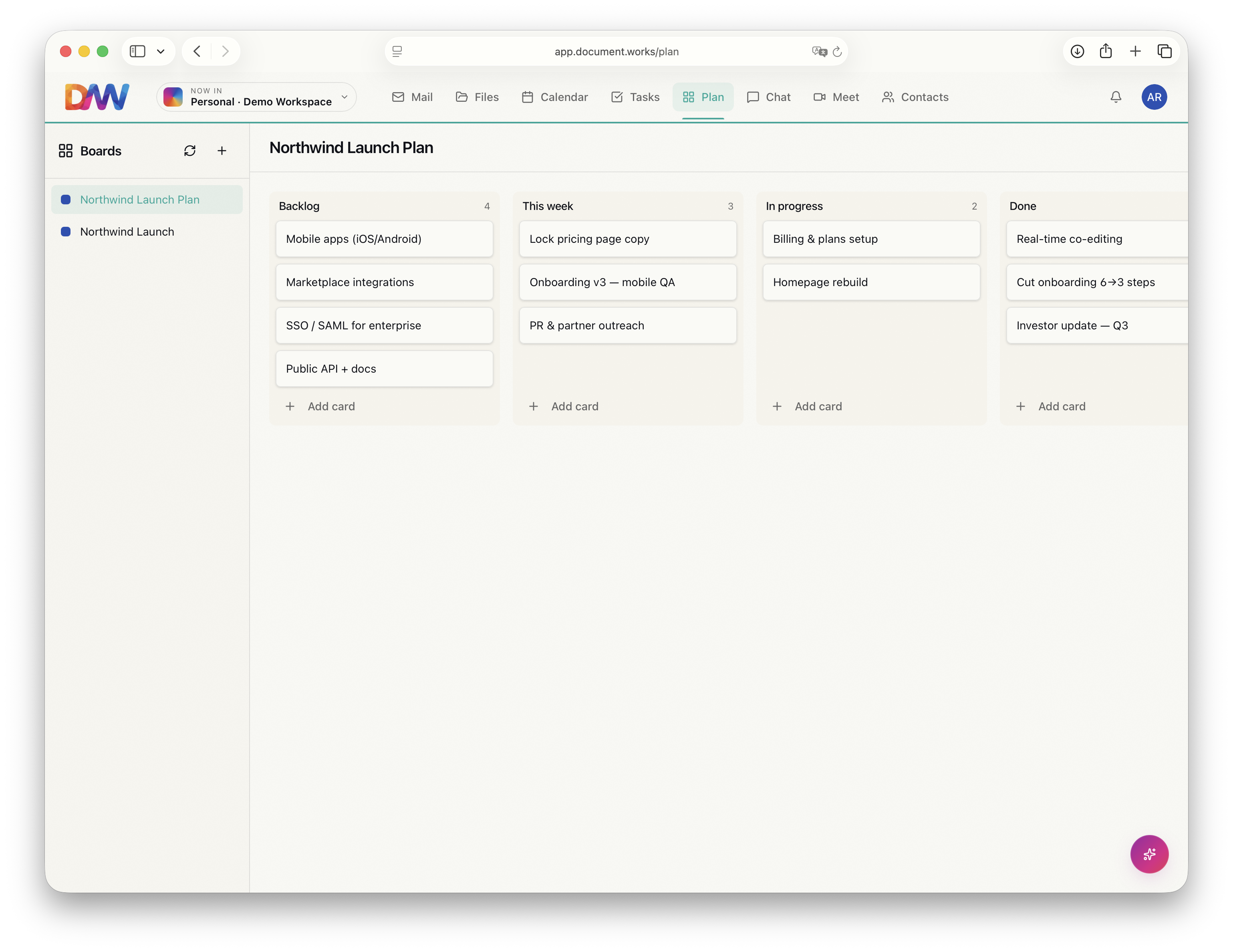Click the blue swatch beside Northwind Launch Plan

point(65,199)
